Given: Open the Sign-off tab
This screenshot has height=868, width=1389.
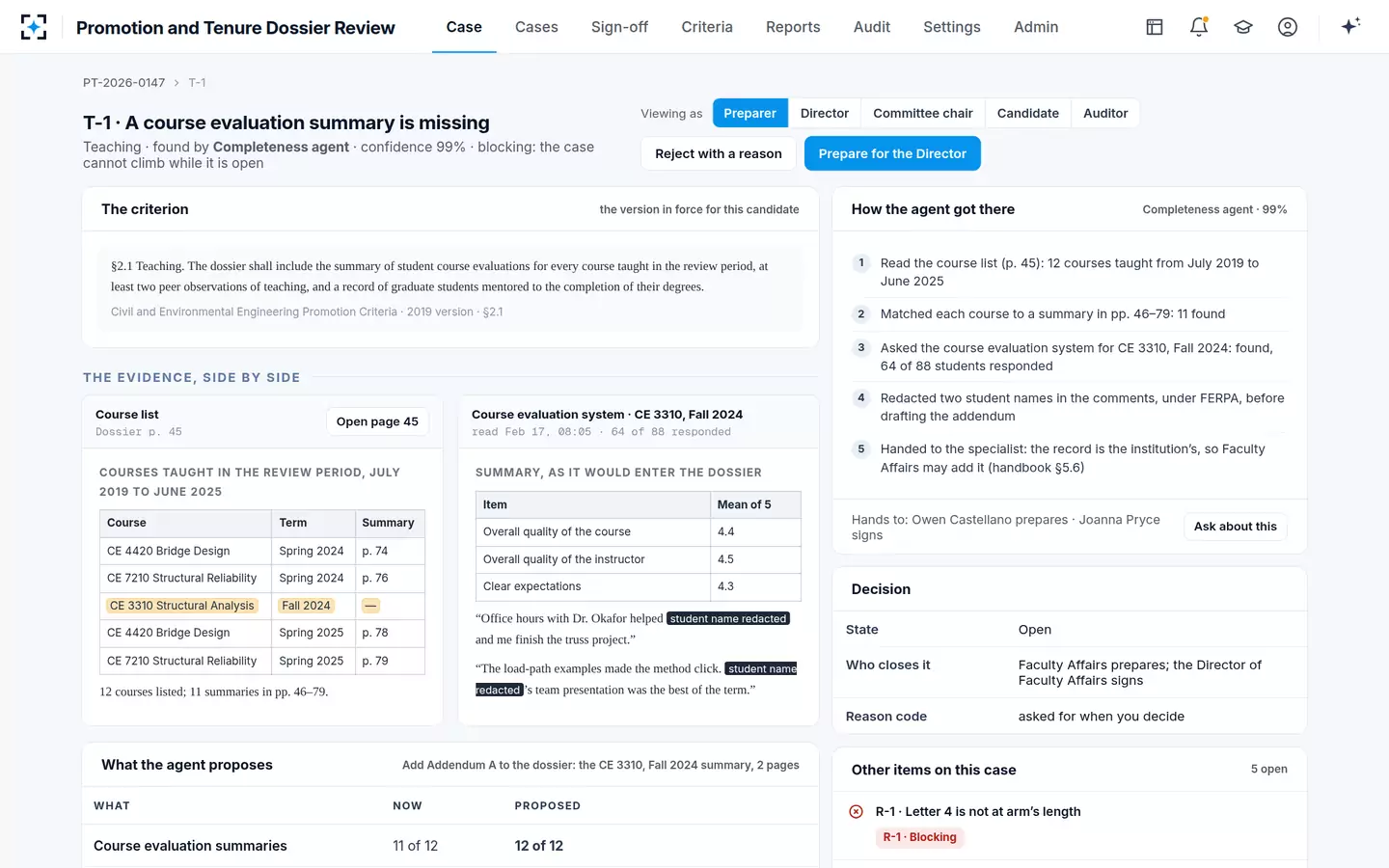Looking at the screenshot, I should (619, 27).
